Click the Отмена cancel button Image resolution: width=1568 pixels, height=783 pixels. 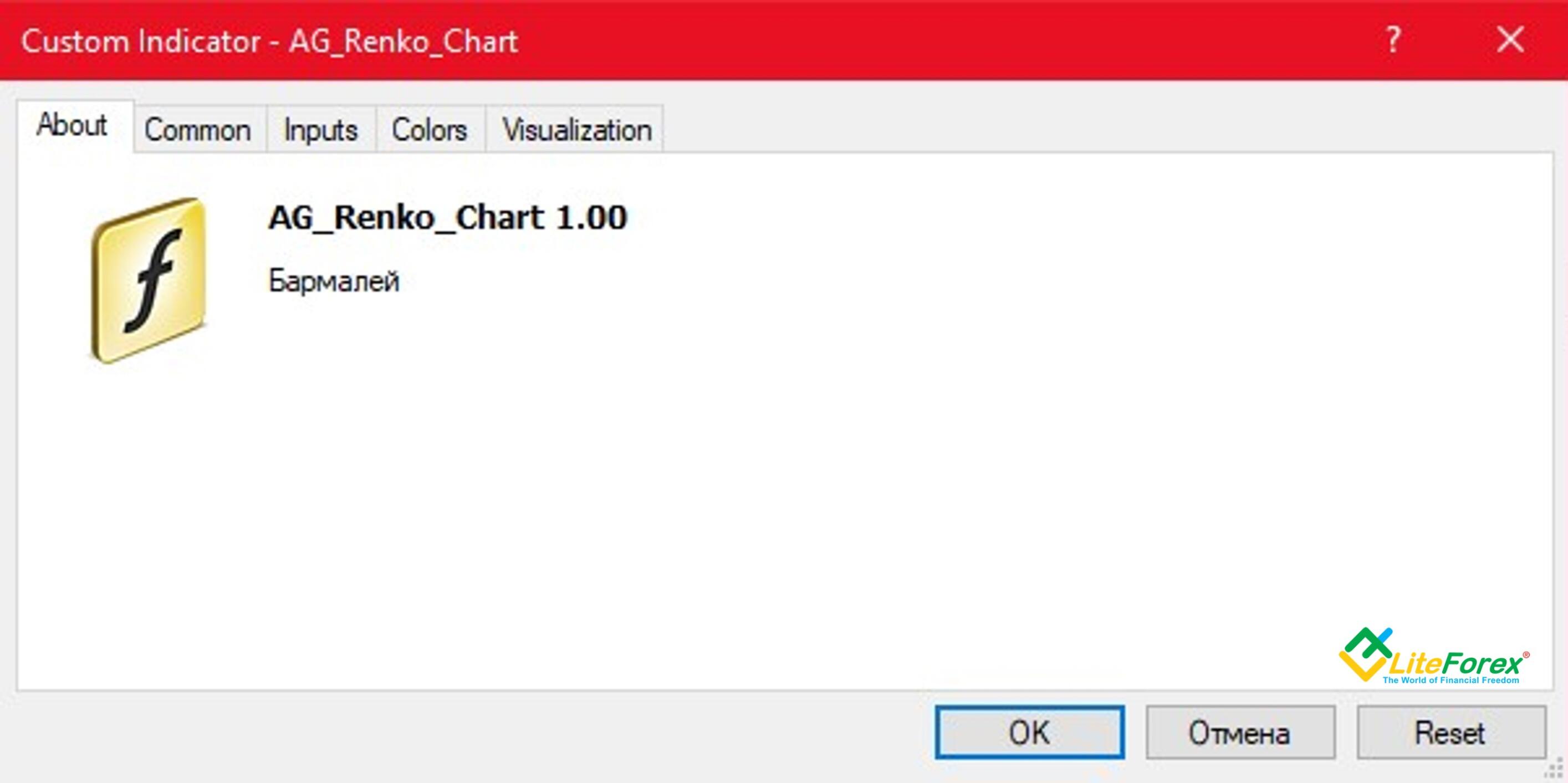(1239, 733)
